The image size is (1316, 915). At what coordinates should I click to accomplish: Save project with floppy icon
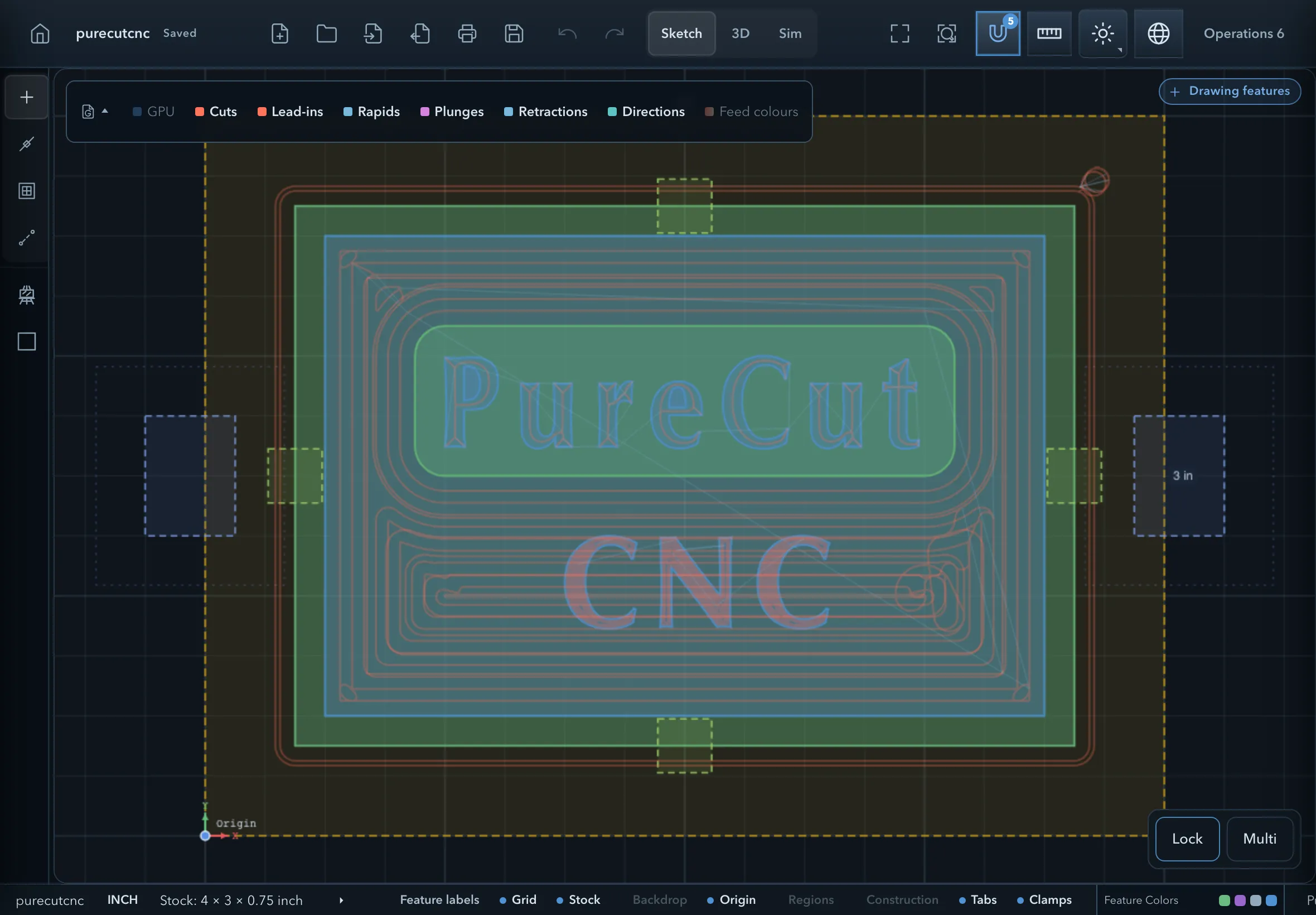click(514, 33)
